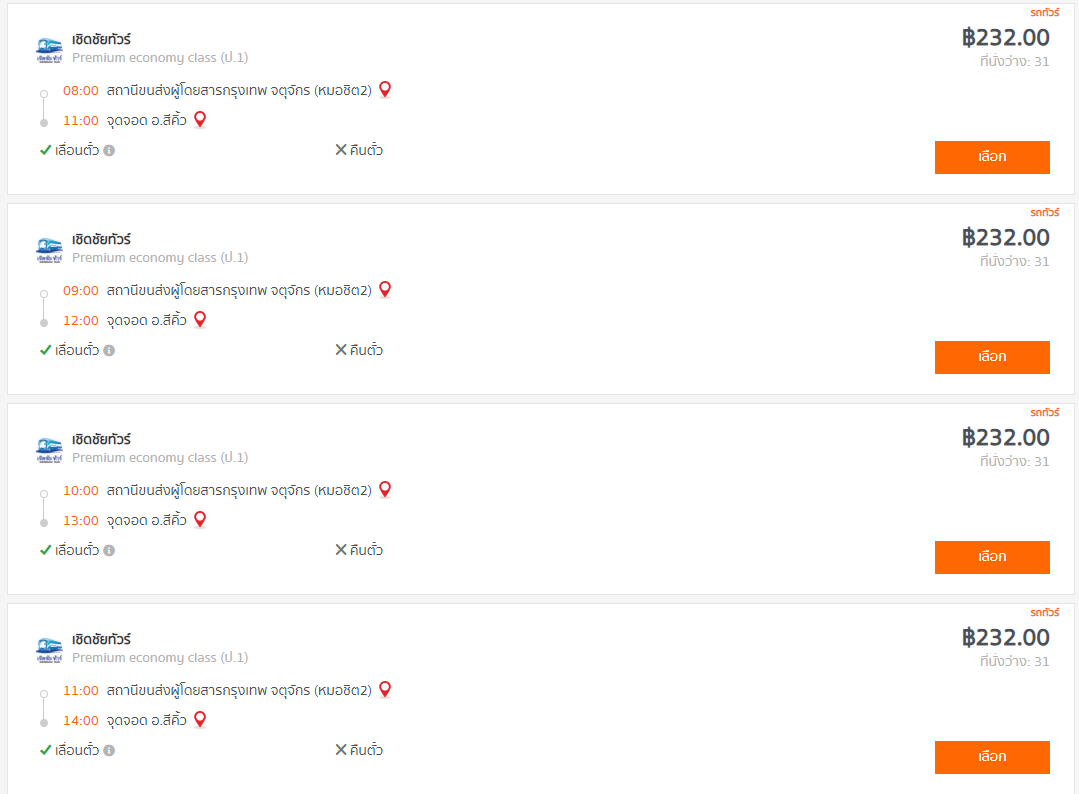
Task: Pick the 10:00 trip using เลือก button
Action: 992,557
